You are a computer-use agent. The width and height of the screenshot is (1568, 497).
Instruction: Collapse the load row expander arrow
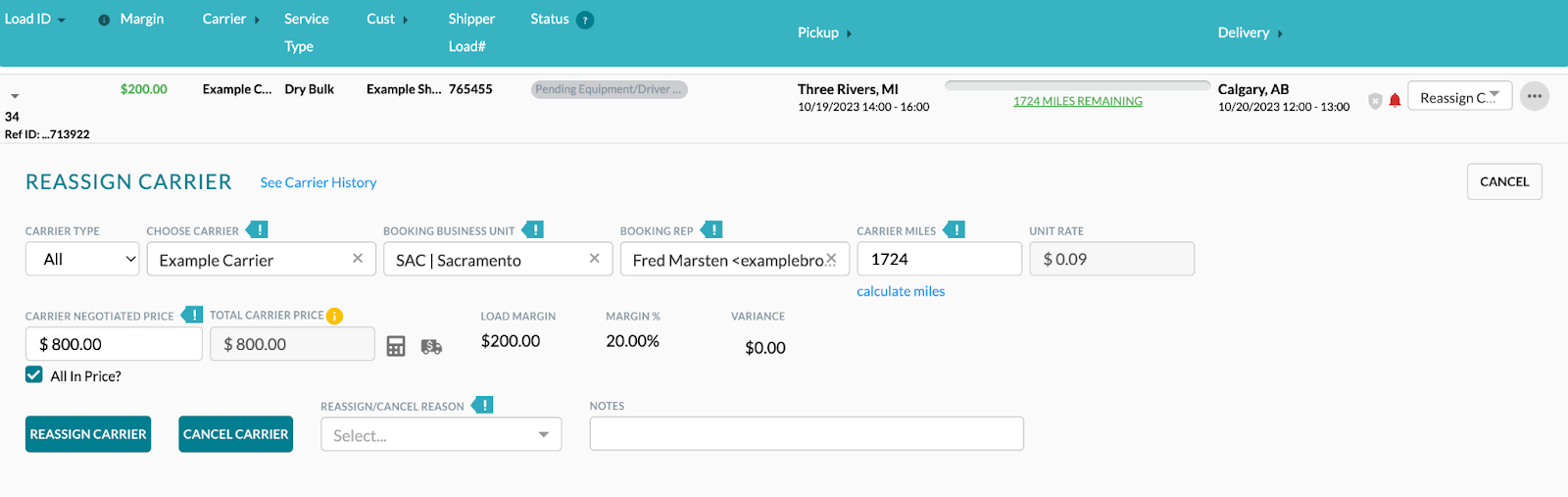[x=15, y=96]
